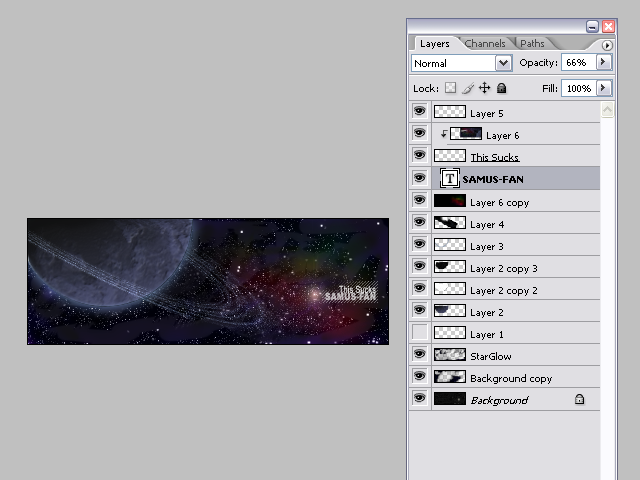Click the 'This Sucks' layer name
This screenshot has width=640, height=480.
coord(495,157)
